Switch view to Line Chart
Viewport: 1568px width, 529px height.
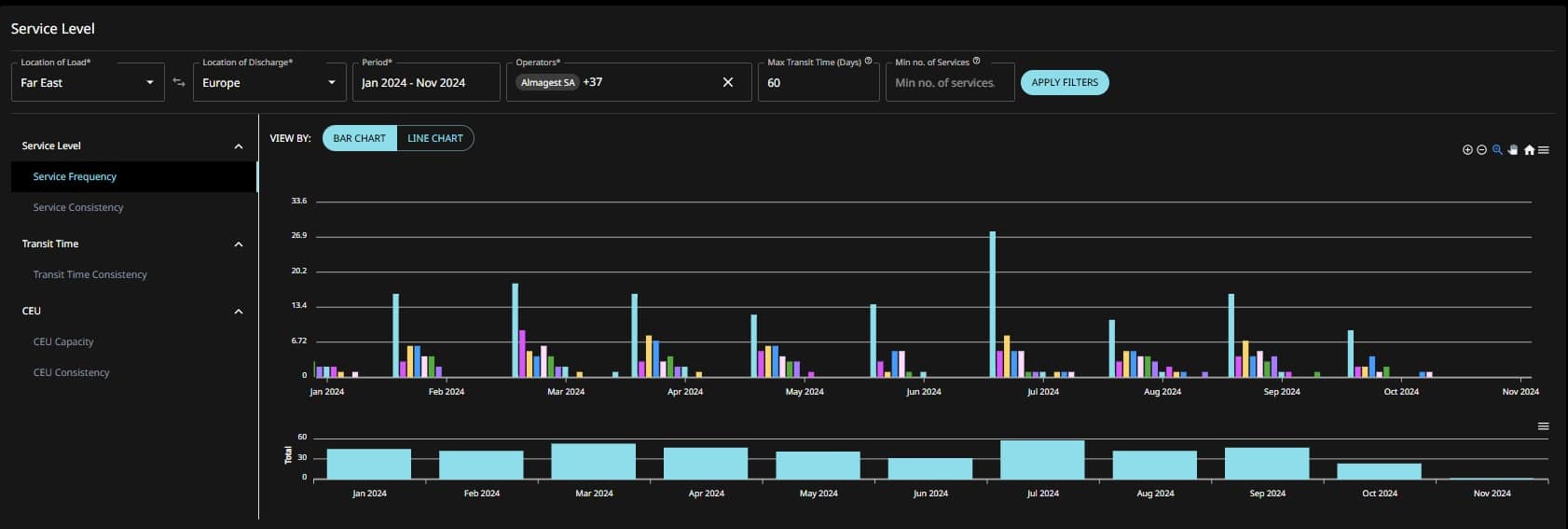tap(434, 138)
